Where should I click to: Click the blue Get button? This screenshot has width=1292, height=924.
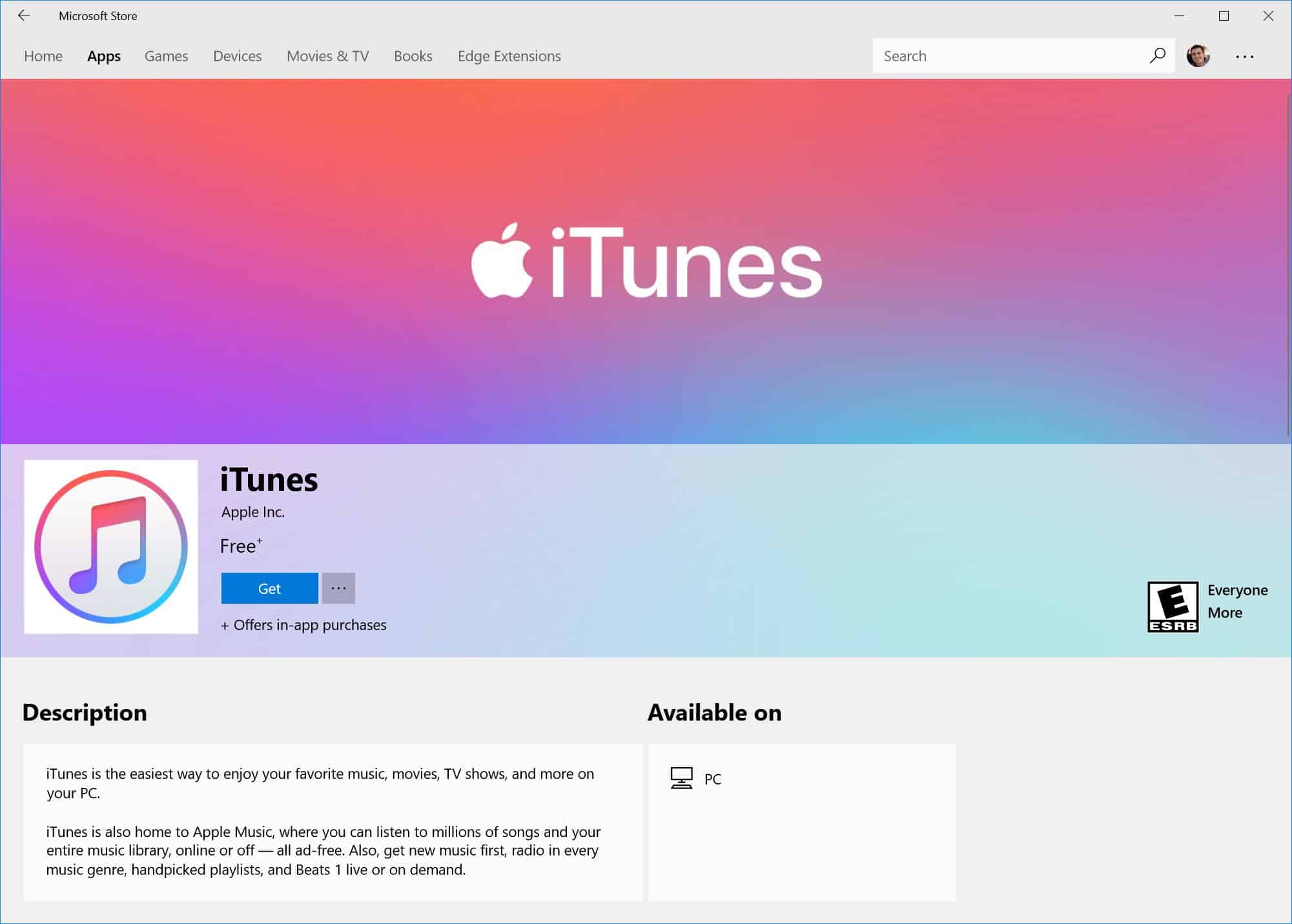point(269,588)
